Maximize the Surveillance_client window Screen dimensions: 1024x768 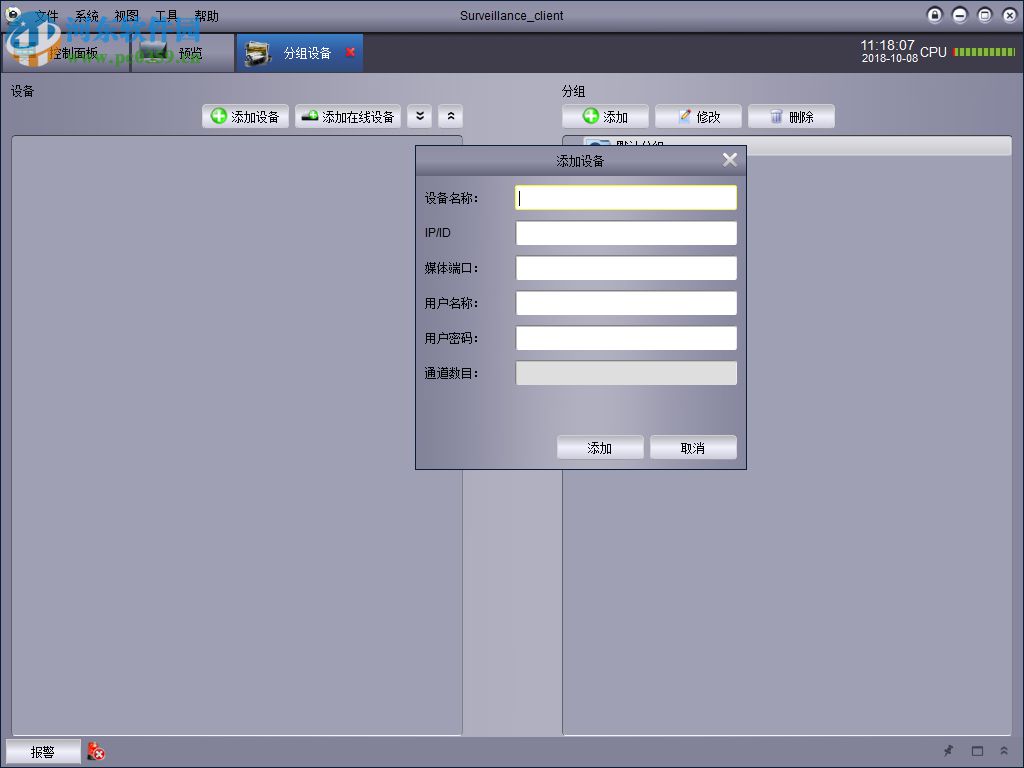[984, 15]
